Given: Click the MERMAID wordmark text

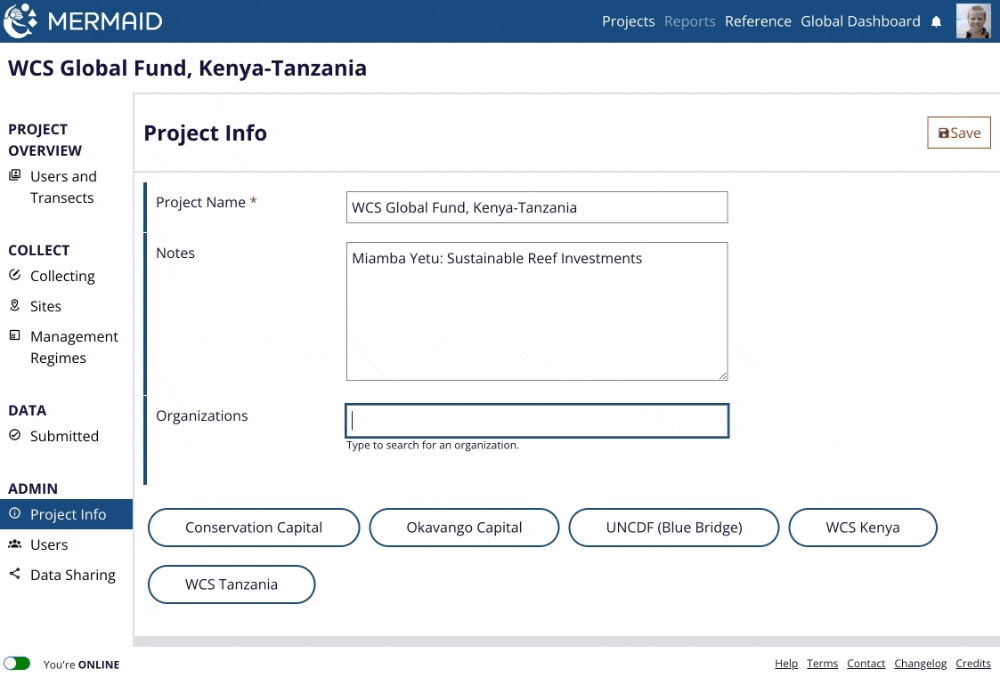Looking at the screenshot, I should point(105,22).
